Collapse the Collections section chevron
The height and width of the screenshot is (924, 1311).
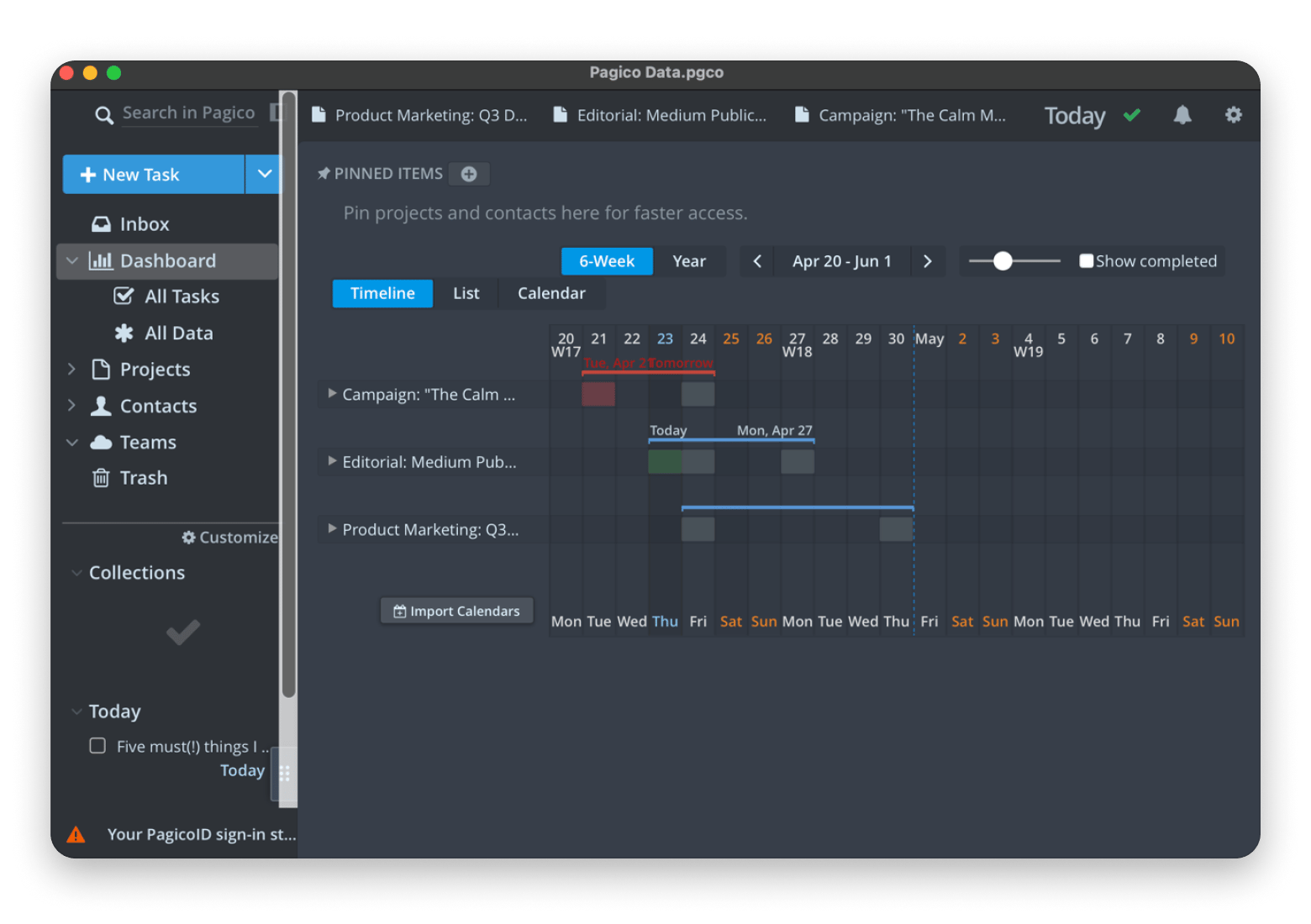click(x=76, y=573)
